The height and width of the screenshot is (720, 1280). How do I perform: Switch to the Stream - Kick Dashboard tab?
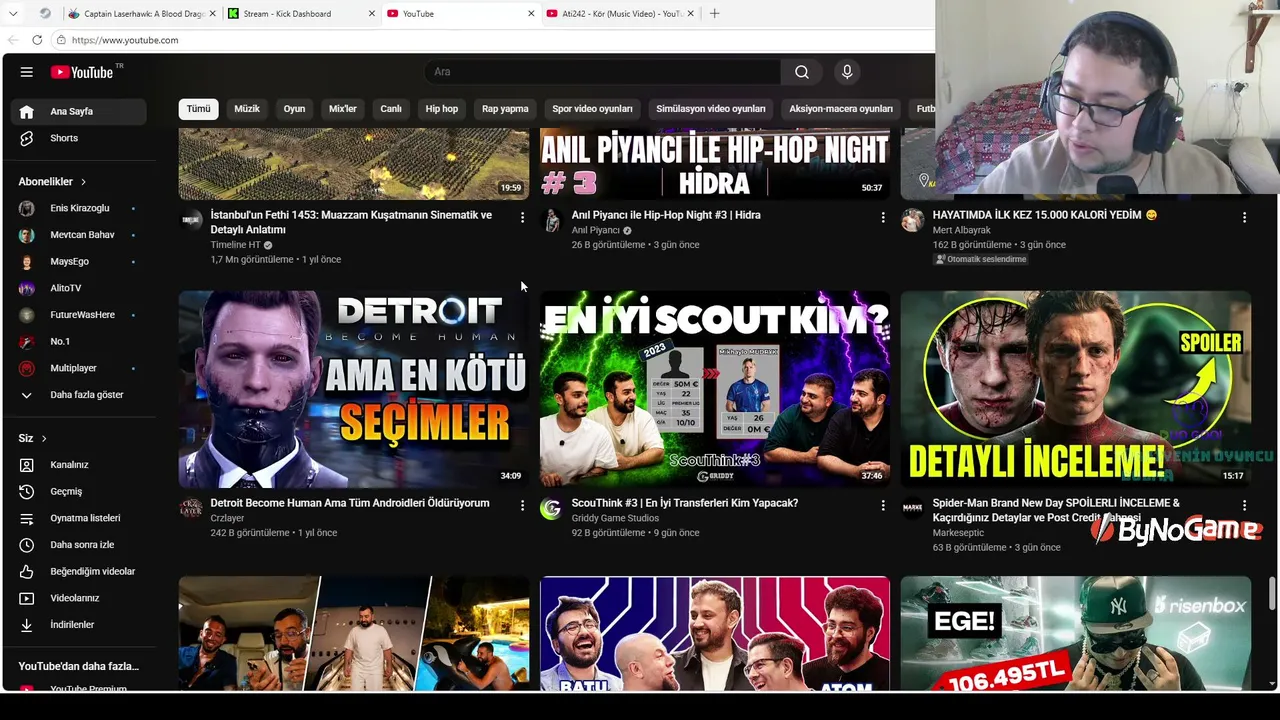(301, 14)
